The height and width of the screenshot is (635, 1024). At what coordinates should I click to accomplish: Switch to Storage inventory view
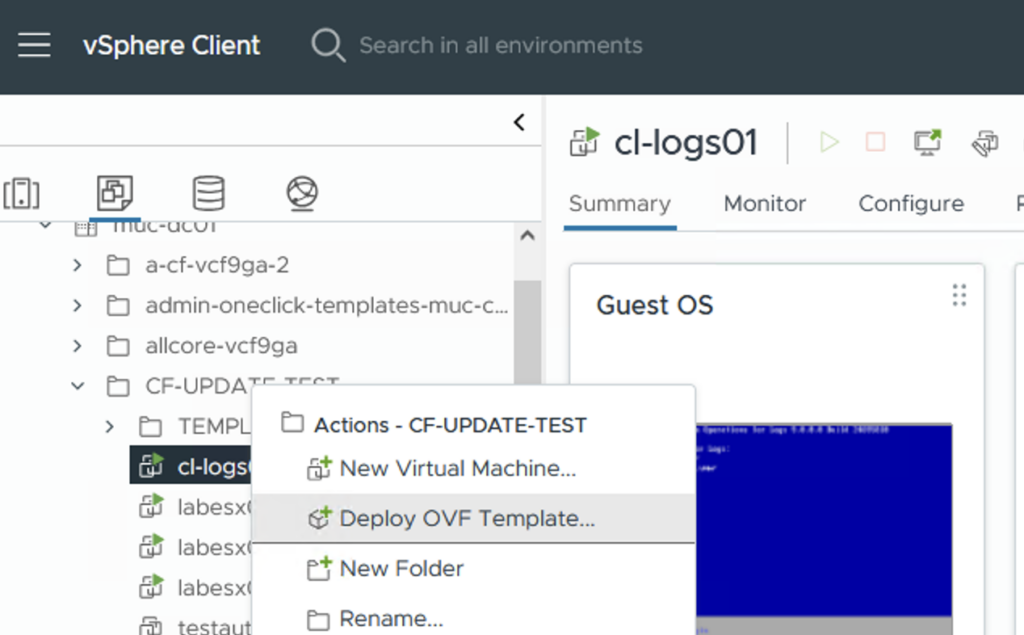(208, 193)
